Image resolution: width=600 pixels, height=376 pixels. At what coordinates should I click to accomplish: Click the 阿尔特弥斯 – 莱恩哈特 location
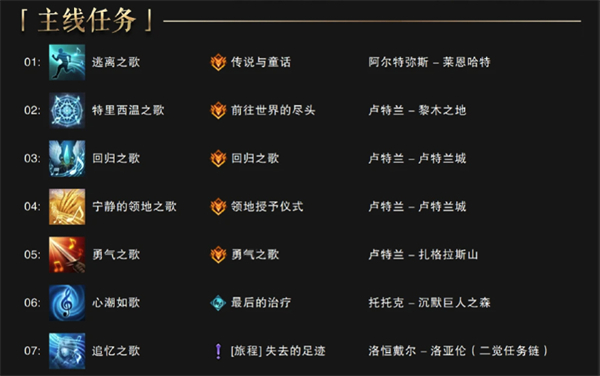(x=429, y=62)
